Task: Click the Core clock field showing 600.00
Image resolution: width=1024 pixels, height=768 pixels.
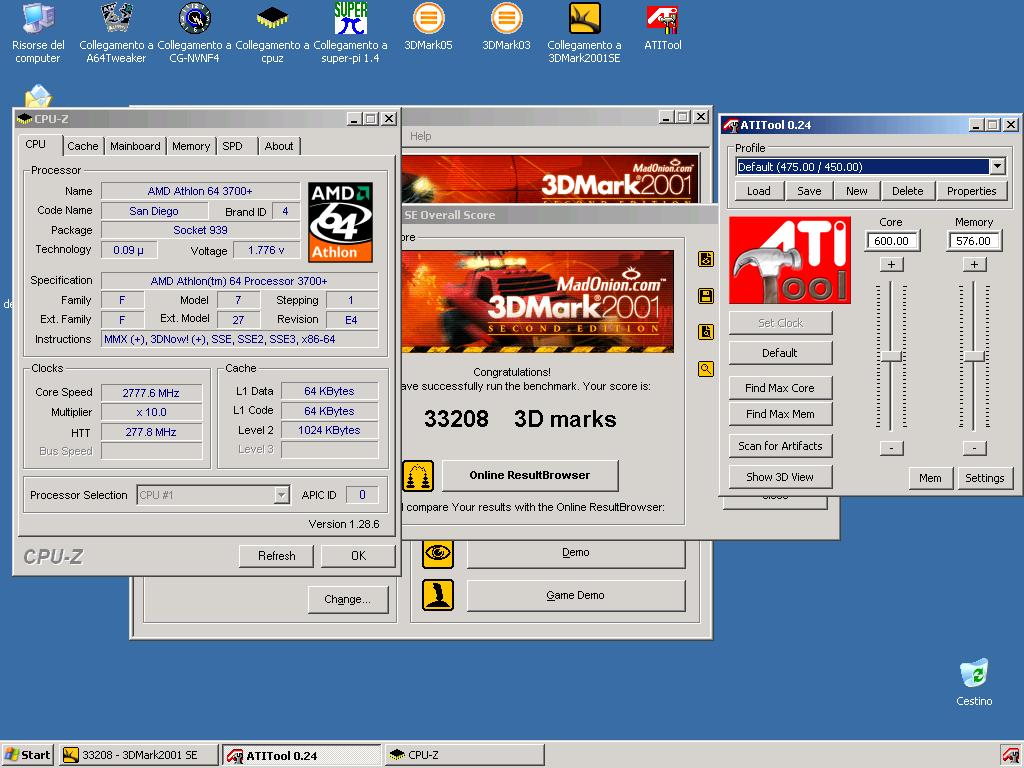Action: coord(891,241)
